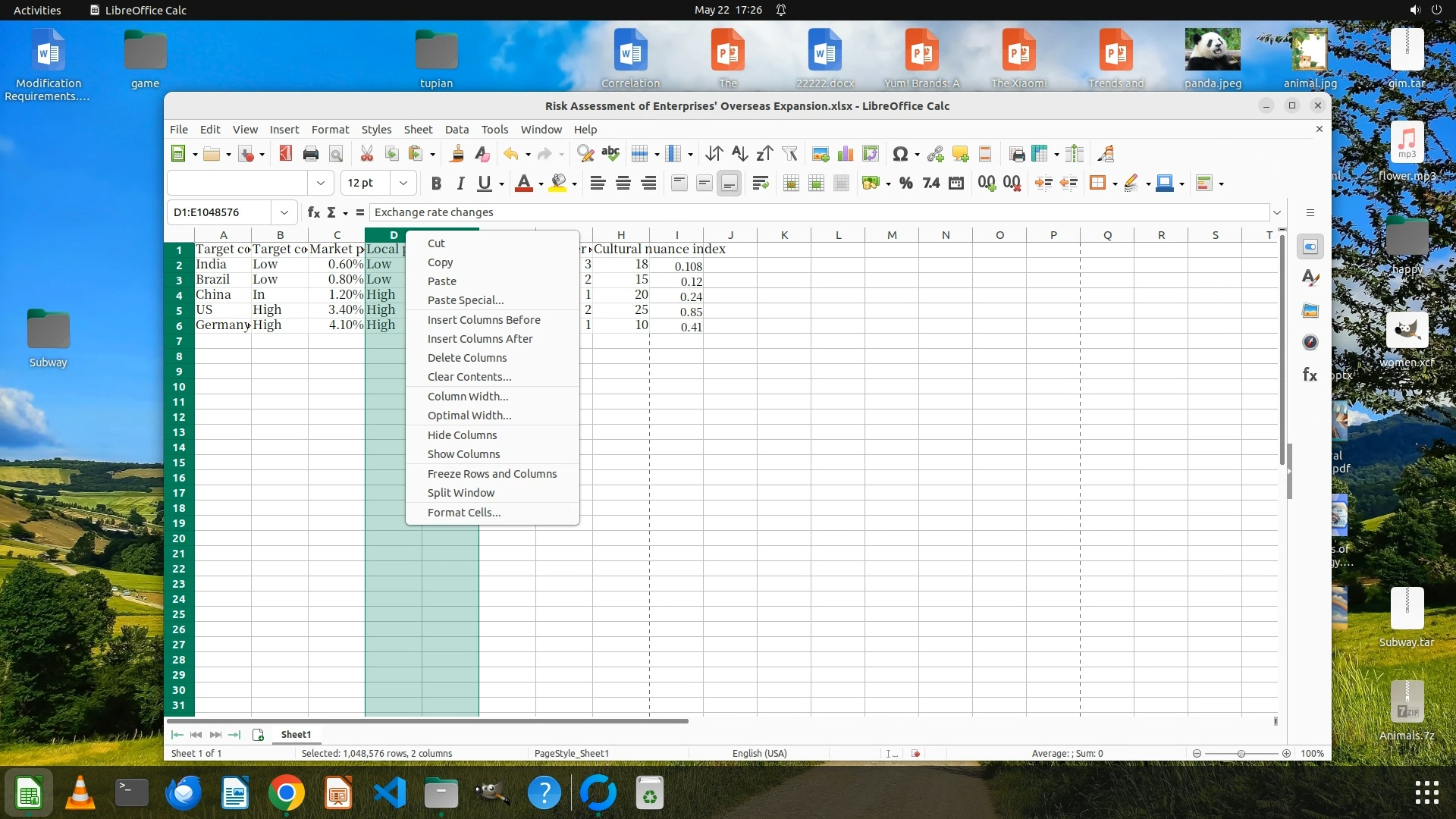
Task: Open the sidebar Navigator panel icon
Action: pos(1310,343)
